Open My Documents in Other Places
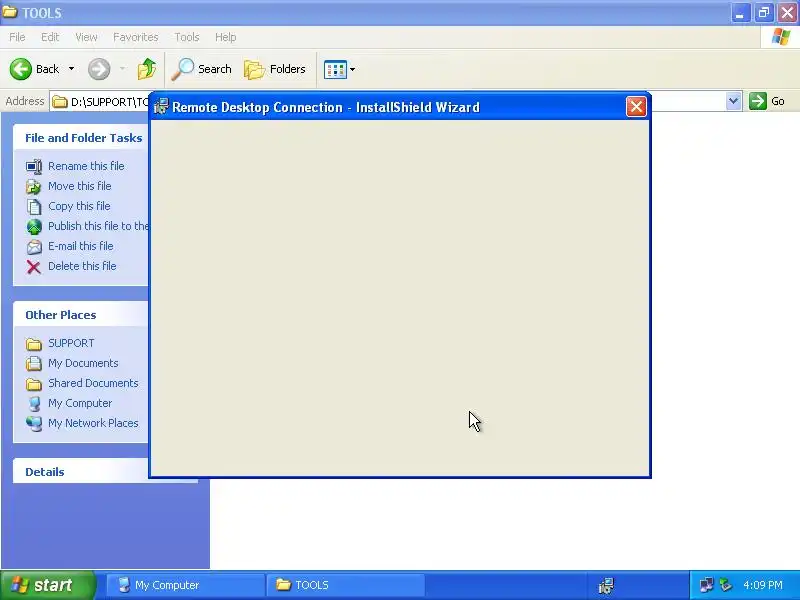The image size is (800, 600). pyautogui.click(x=83, y=363)
